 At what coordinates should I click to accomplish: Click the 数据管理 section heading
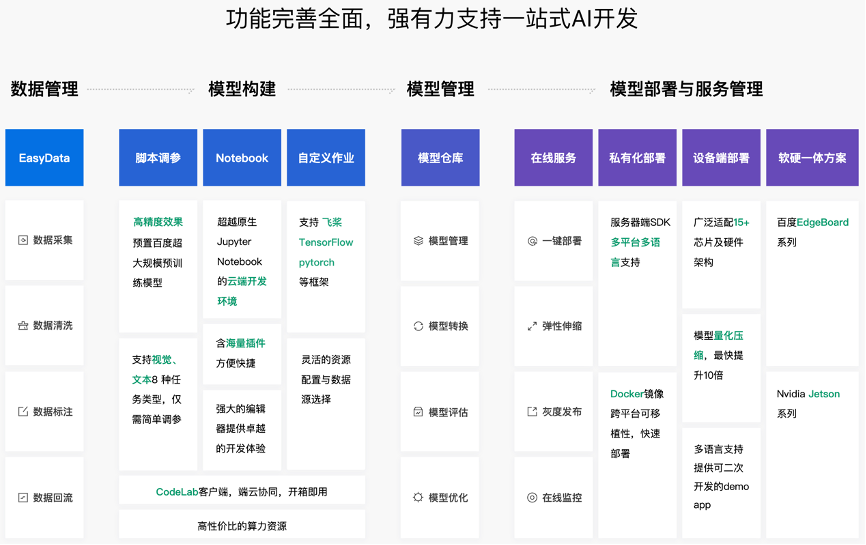pyautogui.click(x=44, y=89)
